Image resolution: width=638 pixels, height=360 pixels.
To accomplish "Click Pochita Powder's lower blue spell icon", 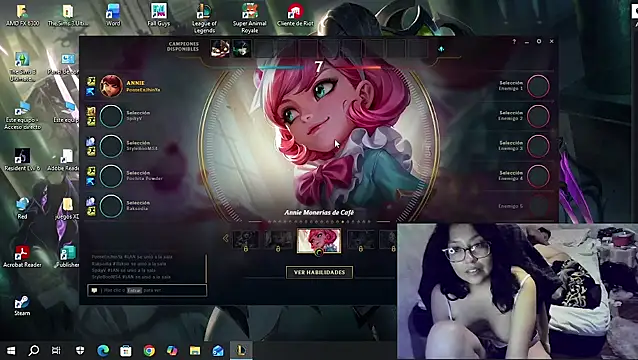I will [91, 181].
